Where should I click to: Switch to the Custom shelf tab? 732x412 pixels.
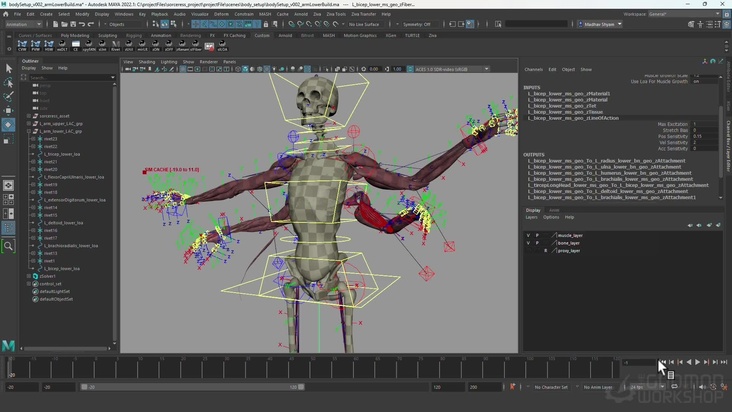(x=262, y=35)
